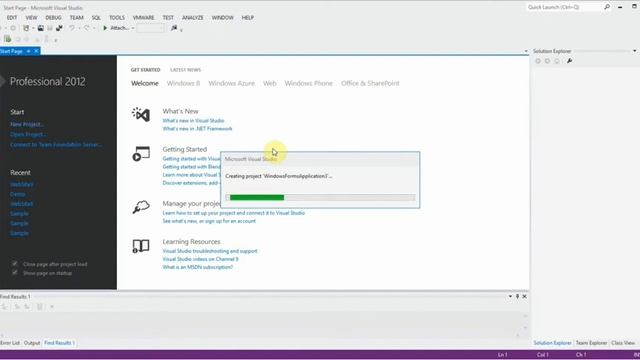This screenshot has width=640, height=360.
Task: Select the Windows 8 tab
Action: tap(183, 83)
